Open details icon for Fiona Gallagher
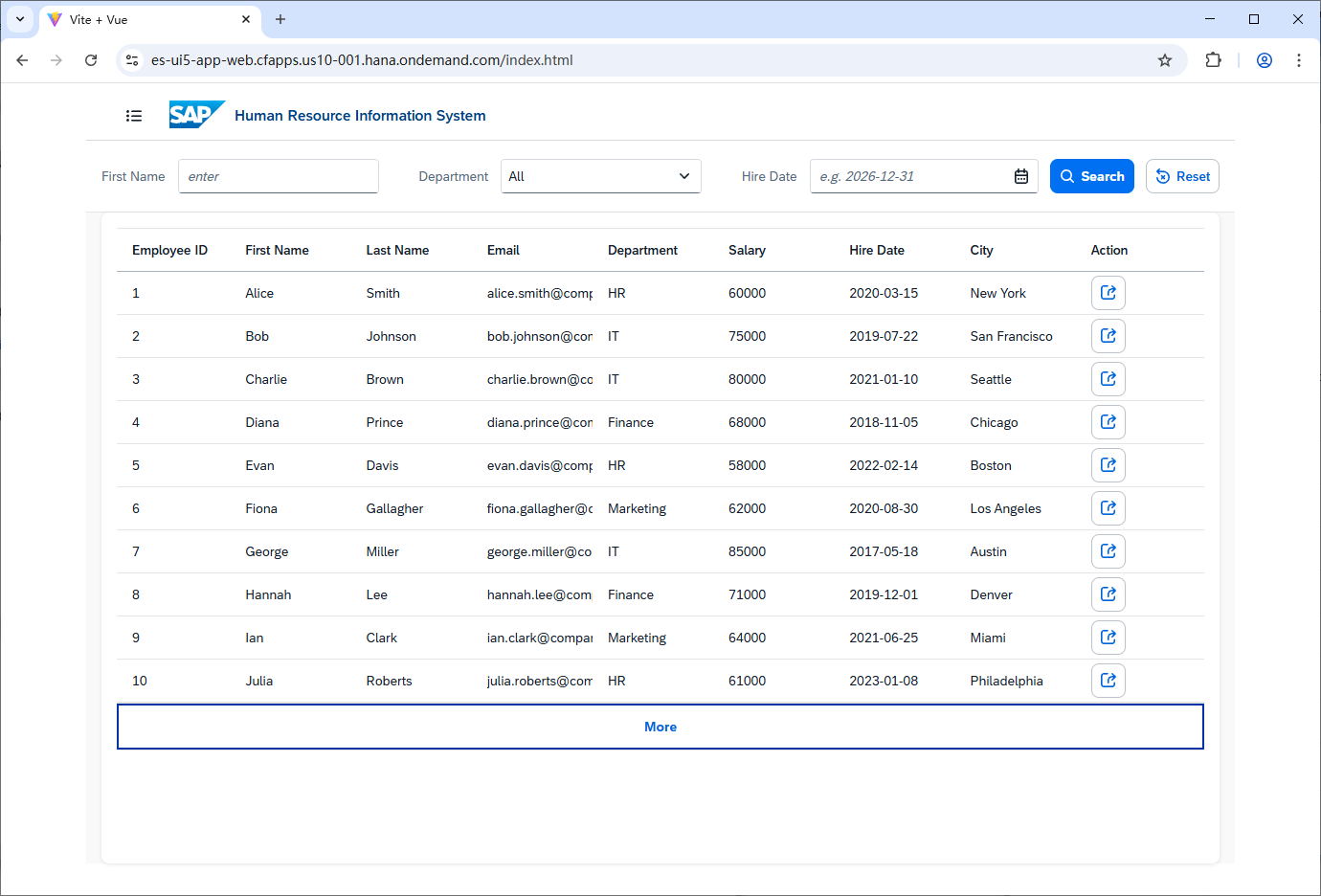1321x896 pixels. click(x=1108, y=508)
